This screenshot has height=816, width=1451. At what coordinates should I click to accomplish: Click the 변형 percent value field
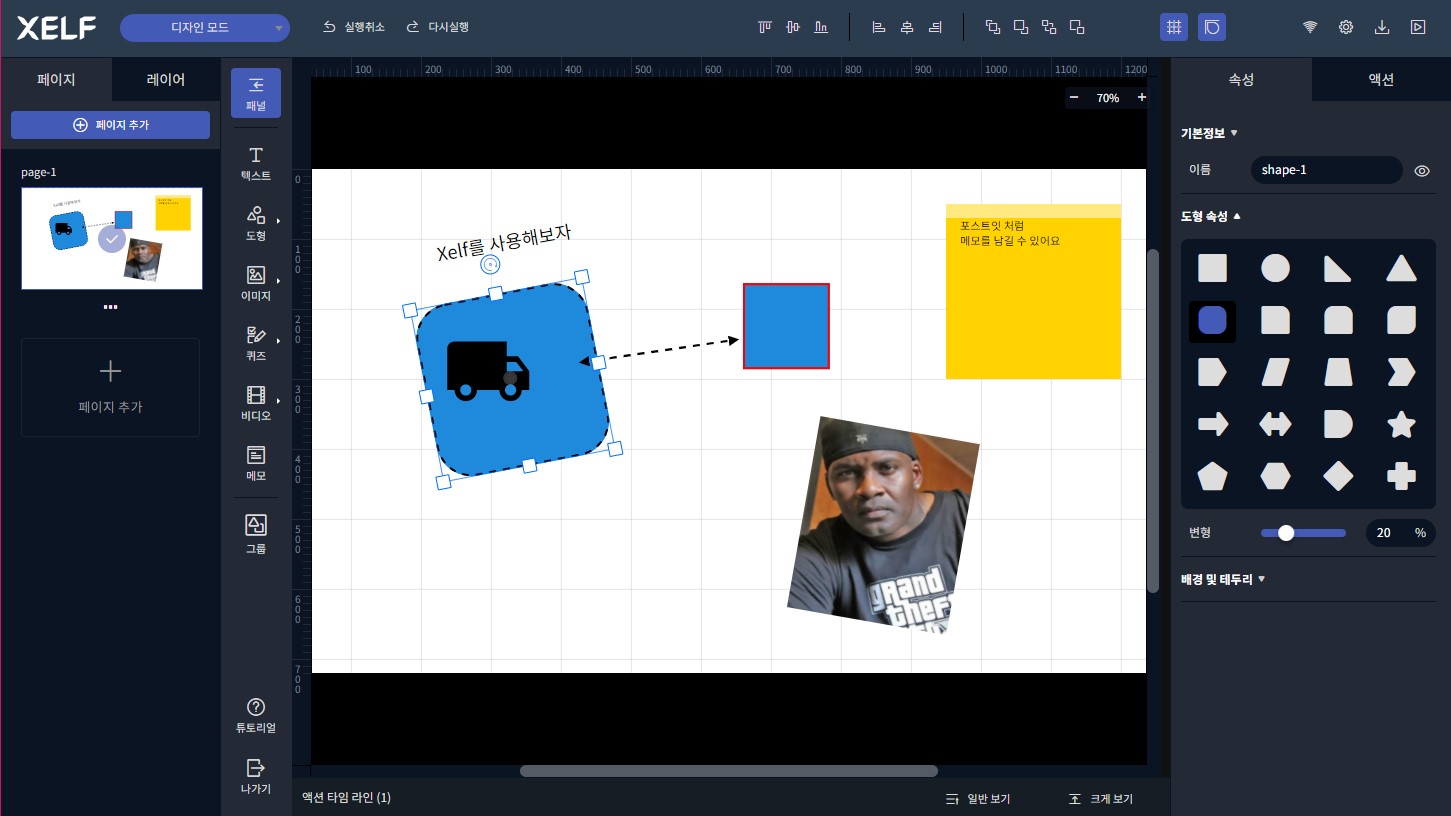pos(1400,533)
